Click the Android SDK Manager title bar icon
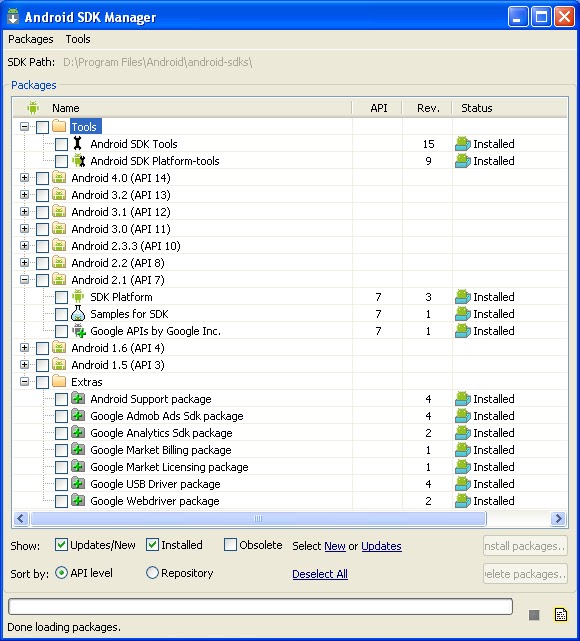This screenshot has width=580, height=641. coord(13,17)
